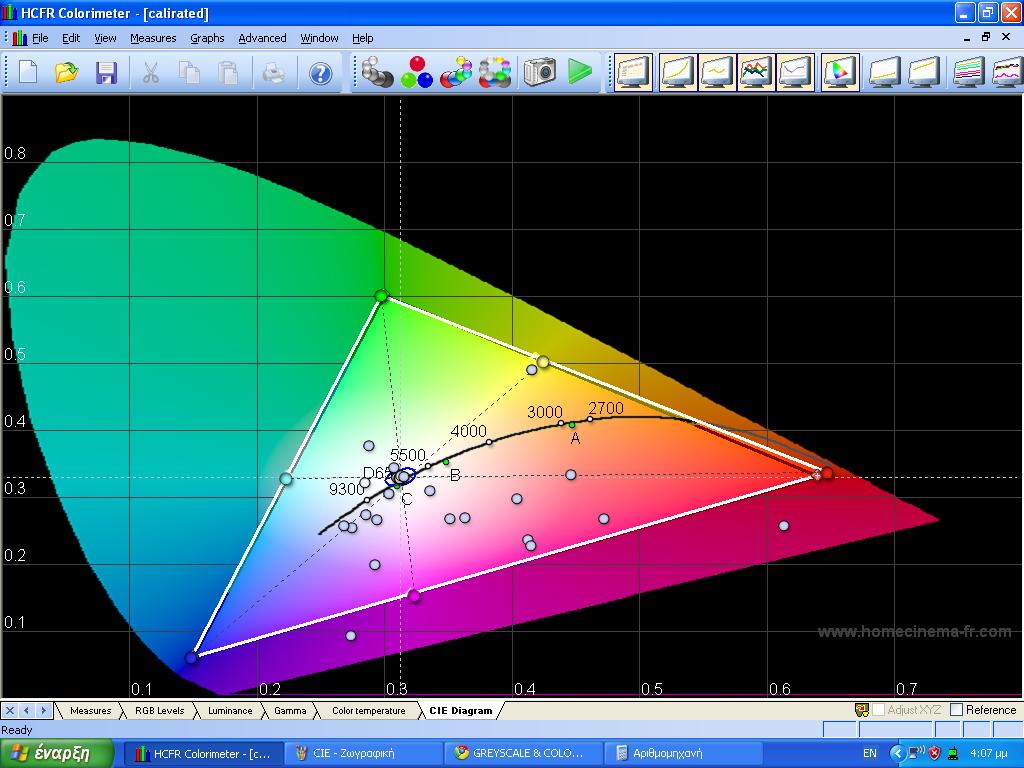The width and height of the screenshot is (1024, 768).
Task: Click the blue primary point on gamut
Action: [191, 658]
